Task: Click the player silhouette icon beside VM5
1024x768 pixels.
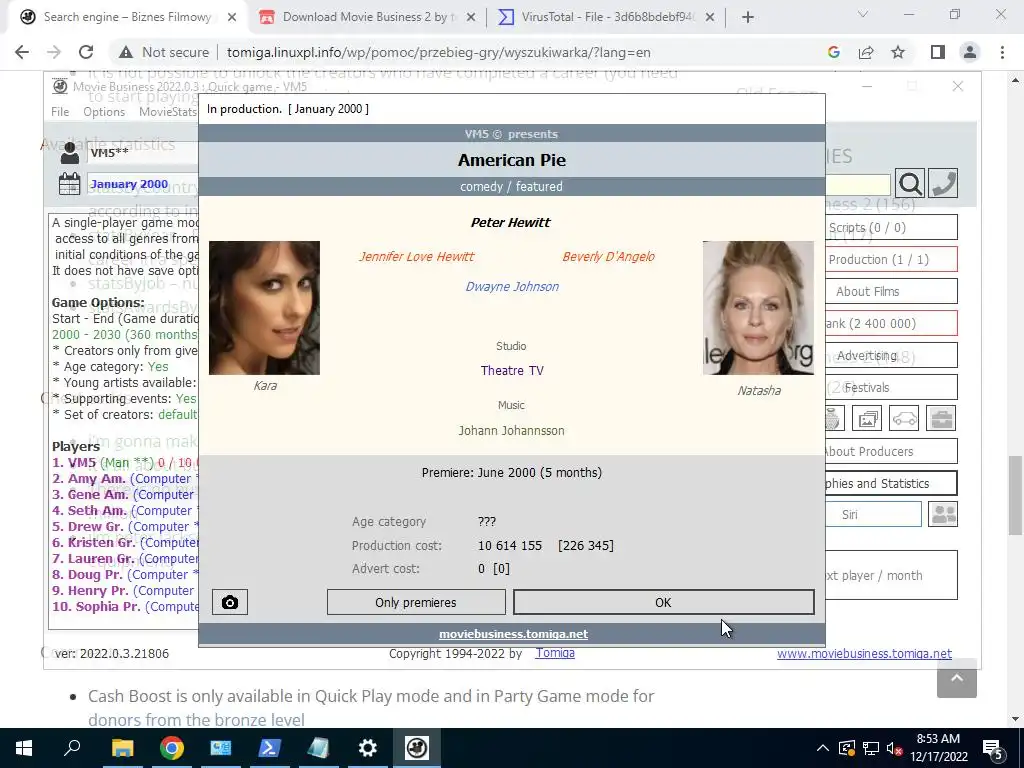Action: click(69, 153)
